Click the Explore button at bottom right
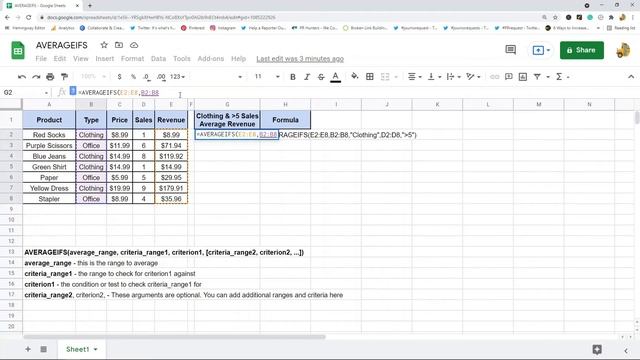Viewport: 640px width, 360px height. point(597,349)
